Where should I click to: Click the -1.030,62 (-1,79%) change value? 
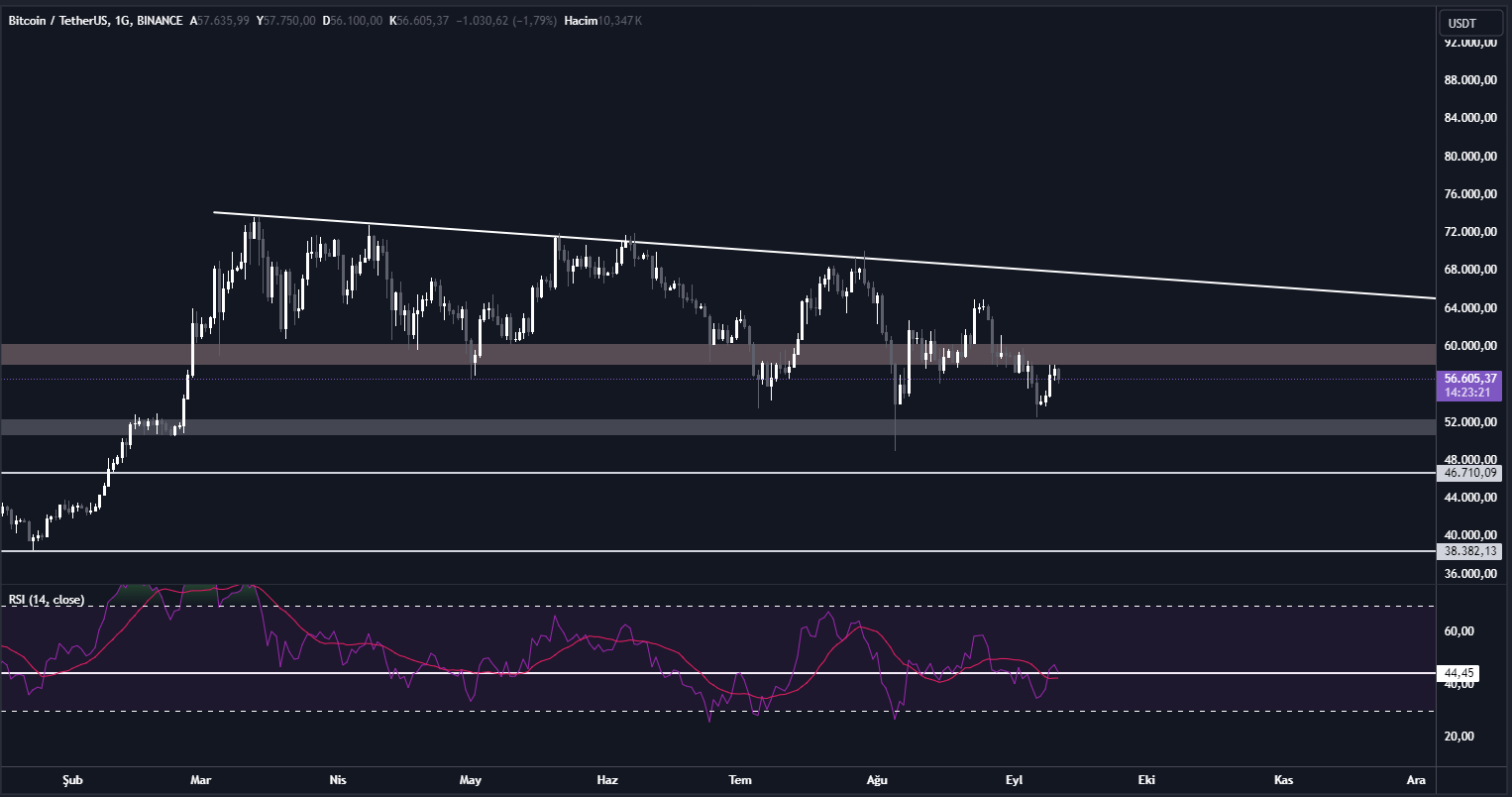point(504,20)
